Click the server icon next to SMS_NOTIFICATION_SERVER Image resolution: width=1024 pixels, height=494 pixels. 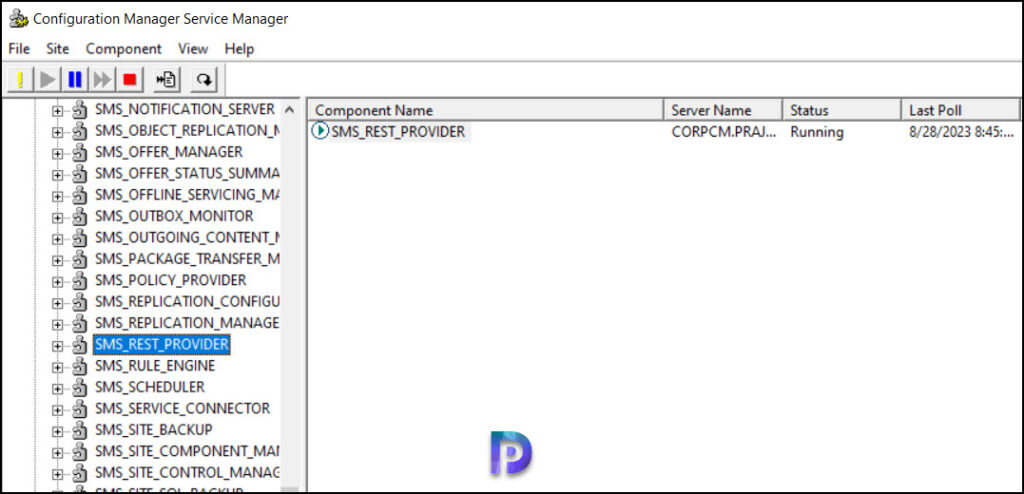[80, 110]
